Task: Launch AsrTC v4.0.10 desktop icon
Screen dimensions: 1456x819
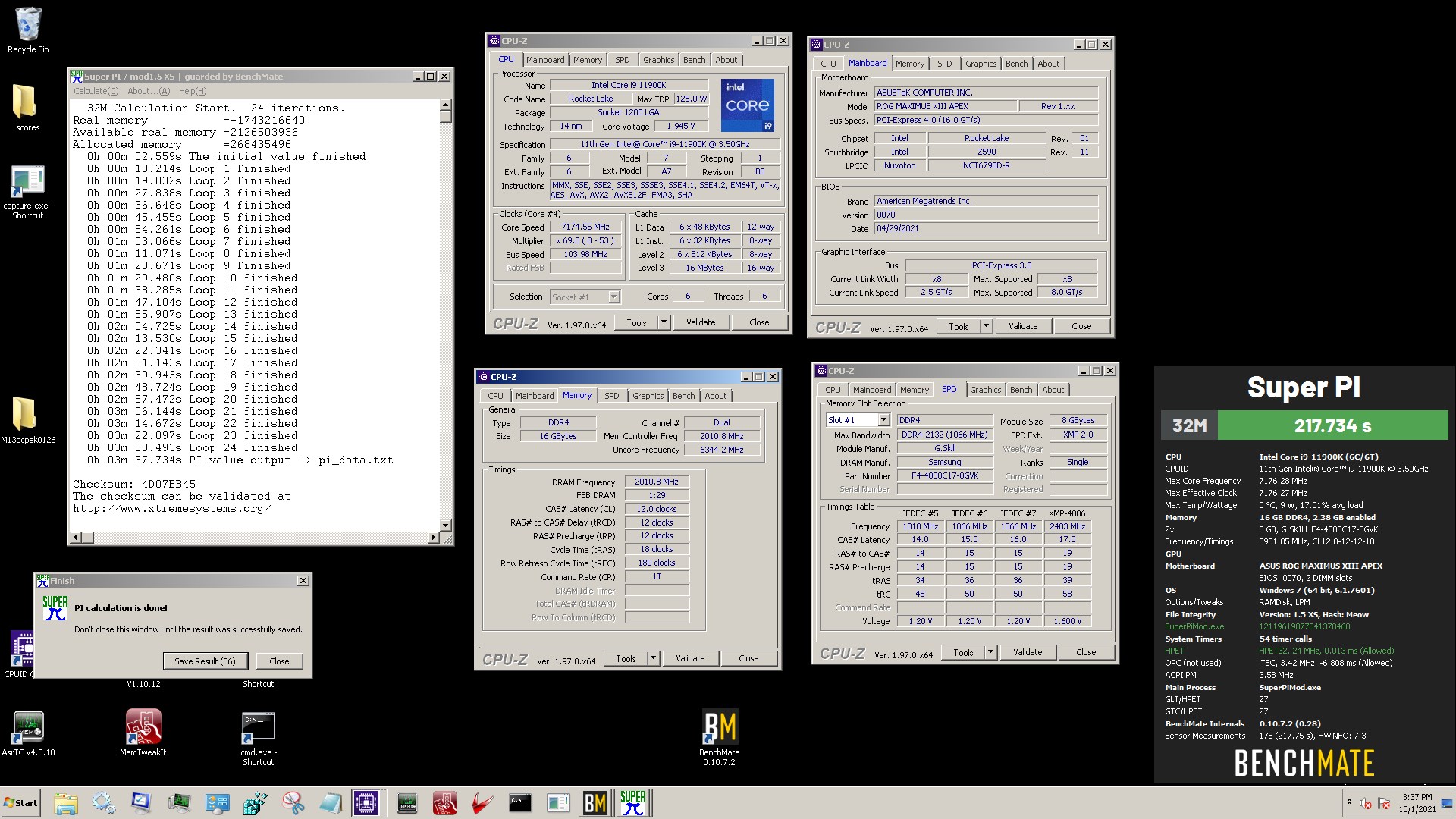Action: (x=28, y=733)
